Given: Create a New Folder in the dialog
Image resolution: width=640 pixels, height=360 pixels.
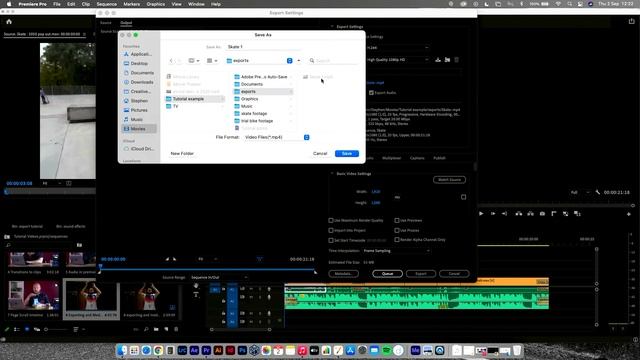Looking at the screenshot, I should point(182,153).
